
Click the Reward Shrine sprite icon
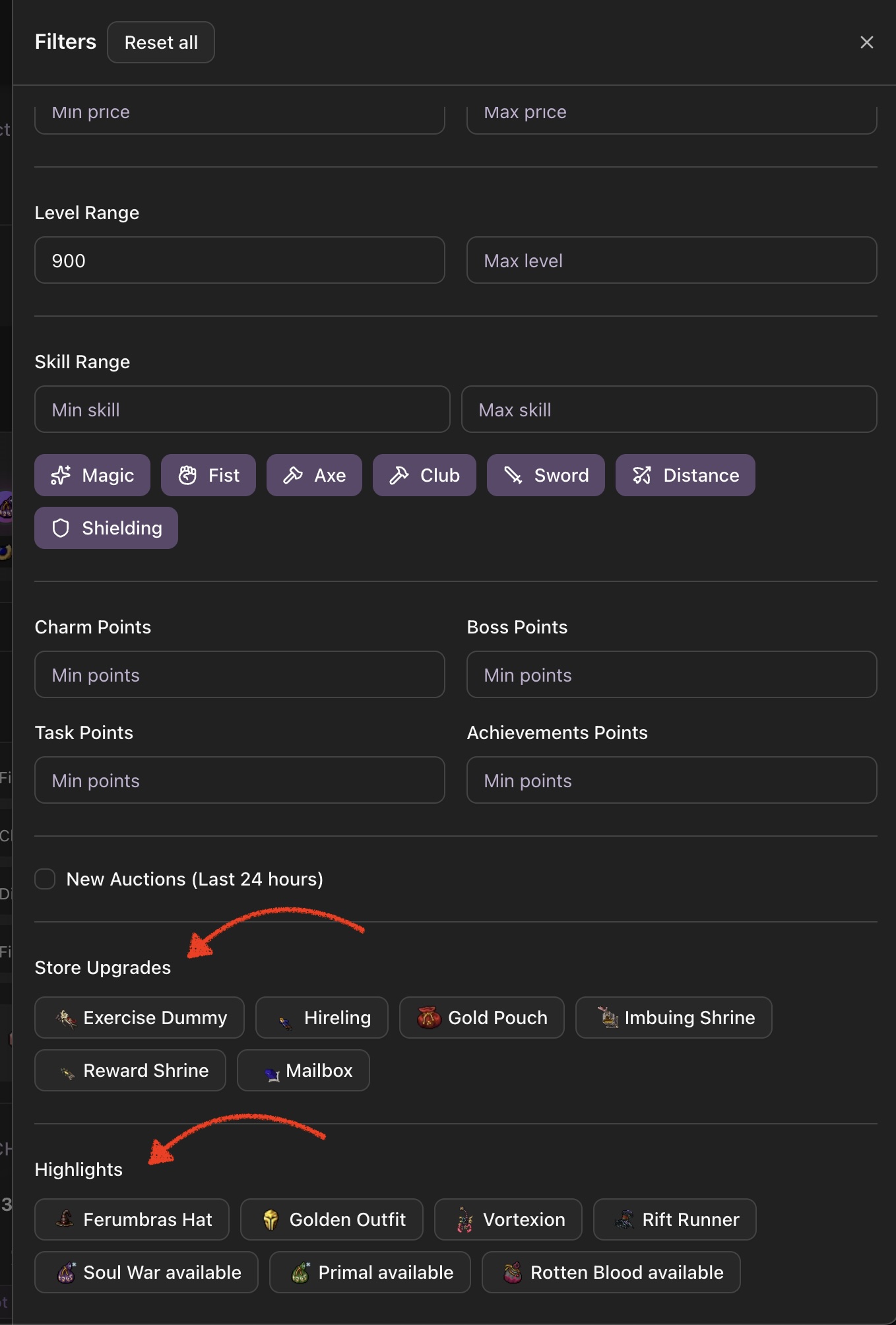point(67,1073)
